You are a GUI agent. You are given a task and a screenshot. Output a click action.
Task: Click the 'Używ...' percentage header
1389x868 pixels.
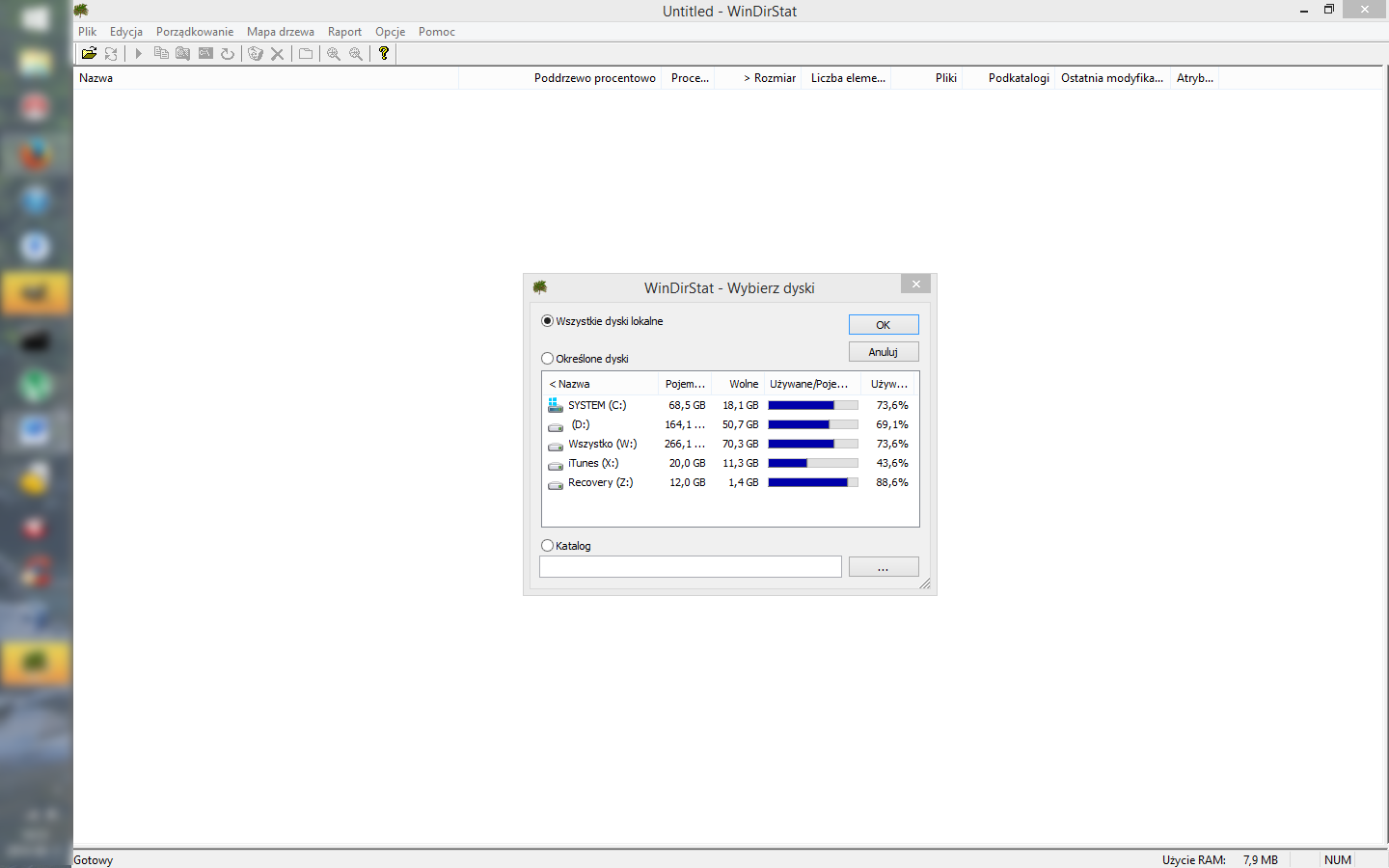click(x=889, y=384)
